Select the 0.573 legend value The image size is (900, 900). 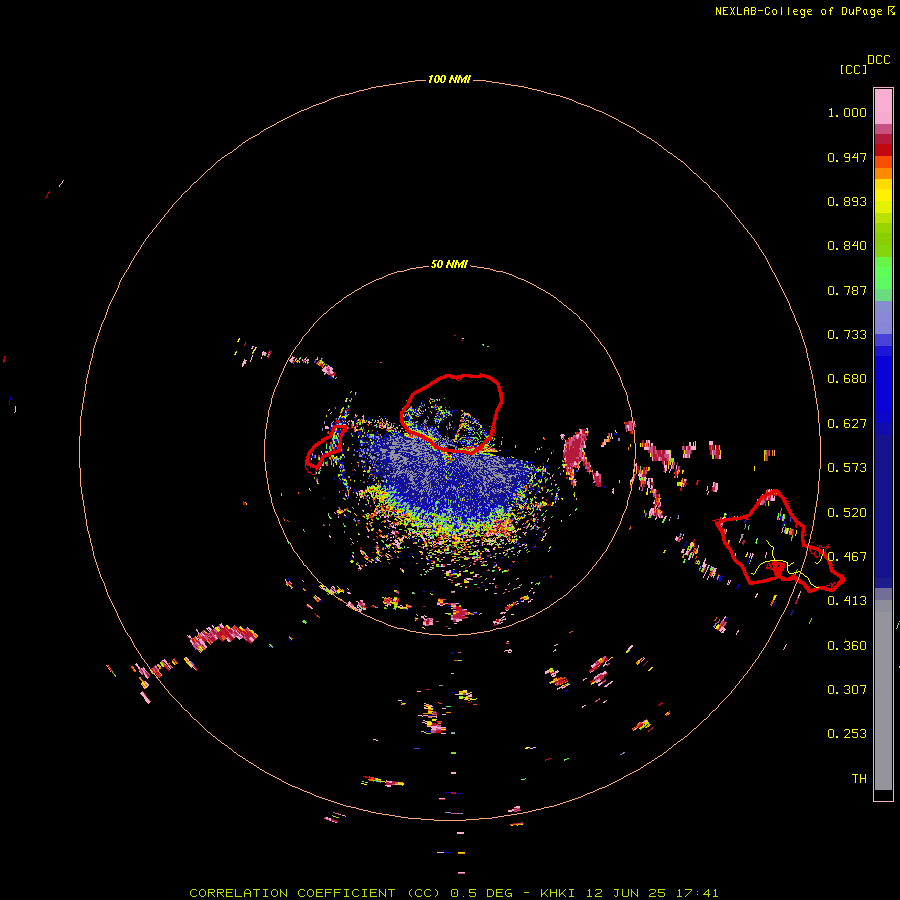click(x=847, y=468)
